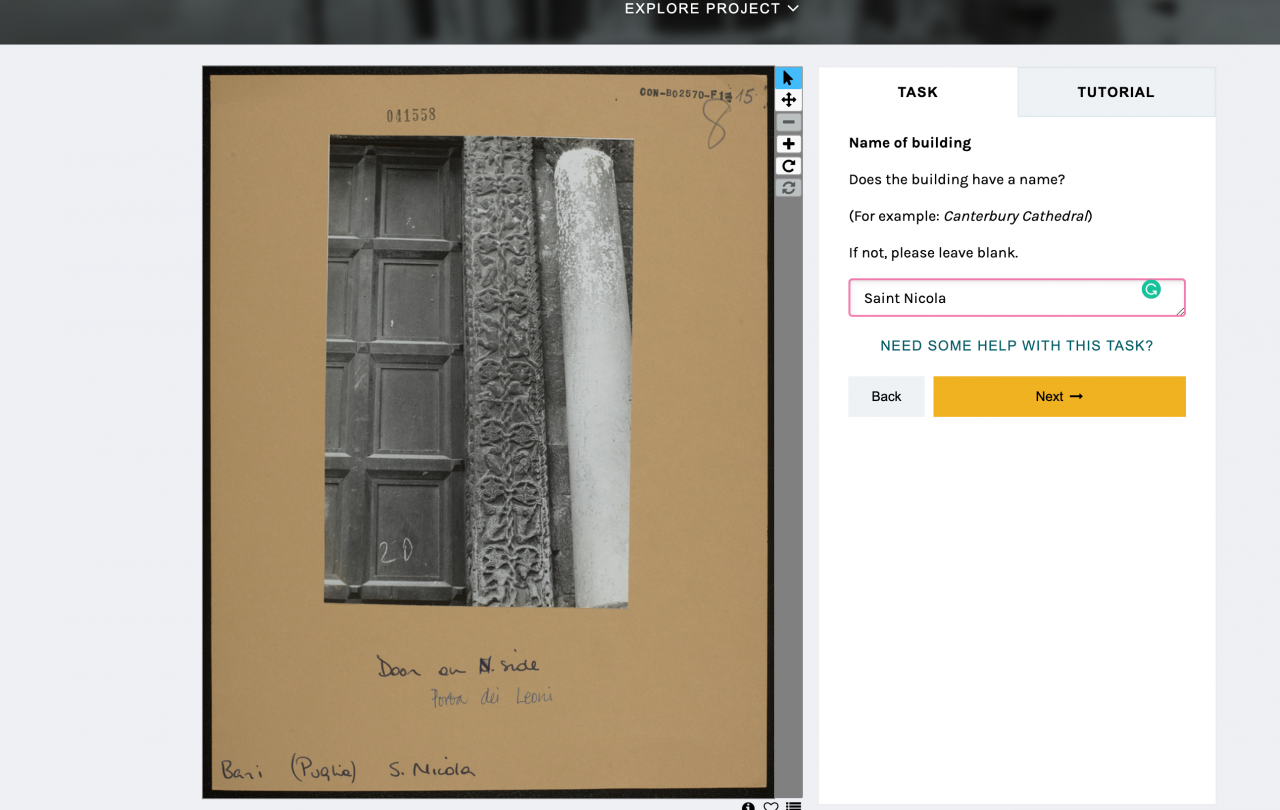The width and height of the screenshot is (1280, 810).
Task: Click the text 'Does the building have a name?'
Action: [x=957, y=180]
